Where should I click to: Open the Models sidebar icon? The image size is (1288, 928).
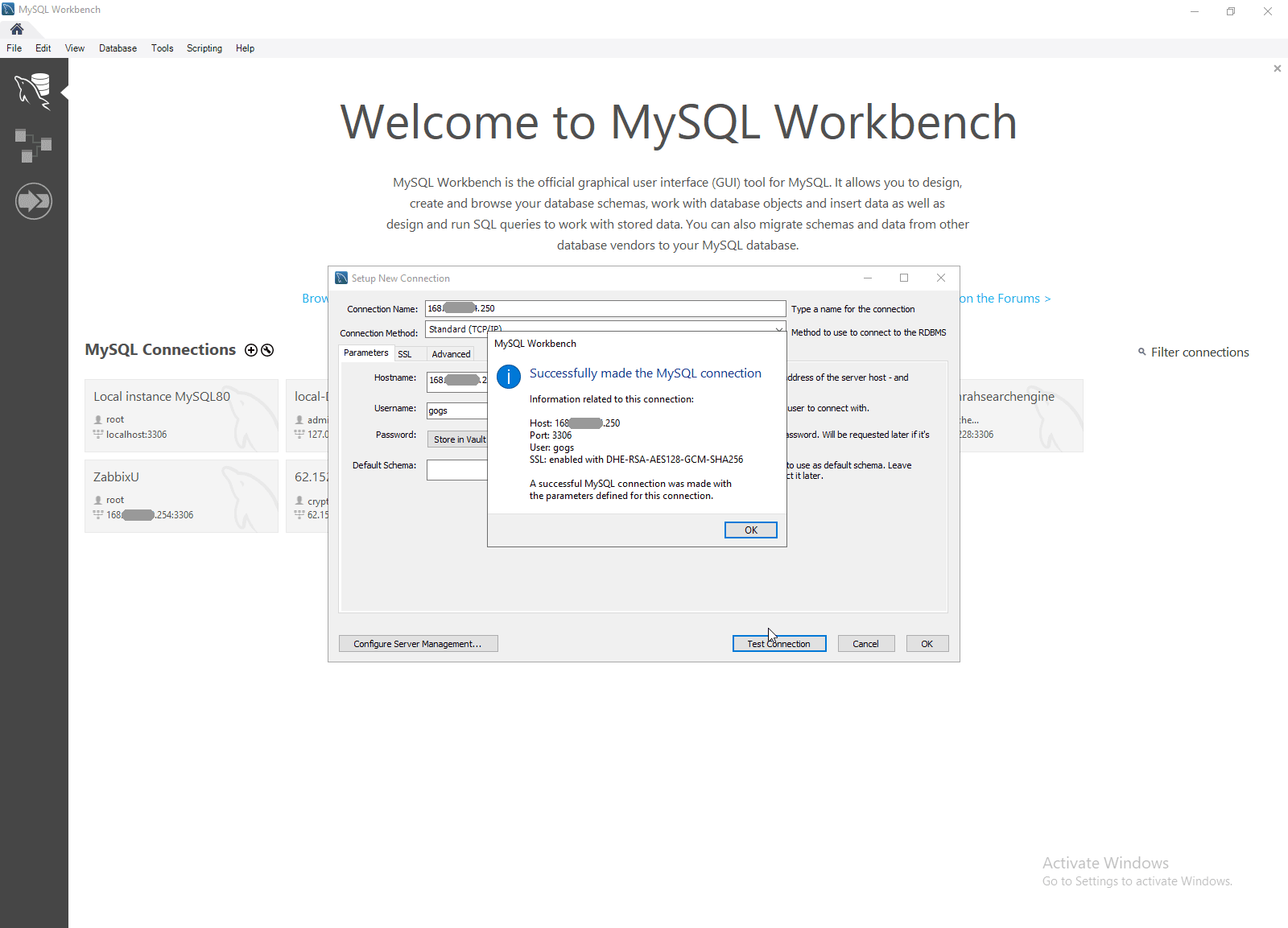[x=33, y=146]
